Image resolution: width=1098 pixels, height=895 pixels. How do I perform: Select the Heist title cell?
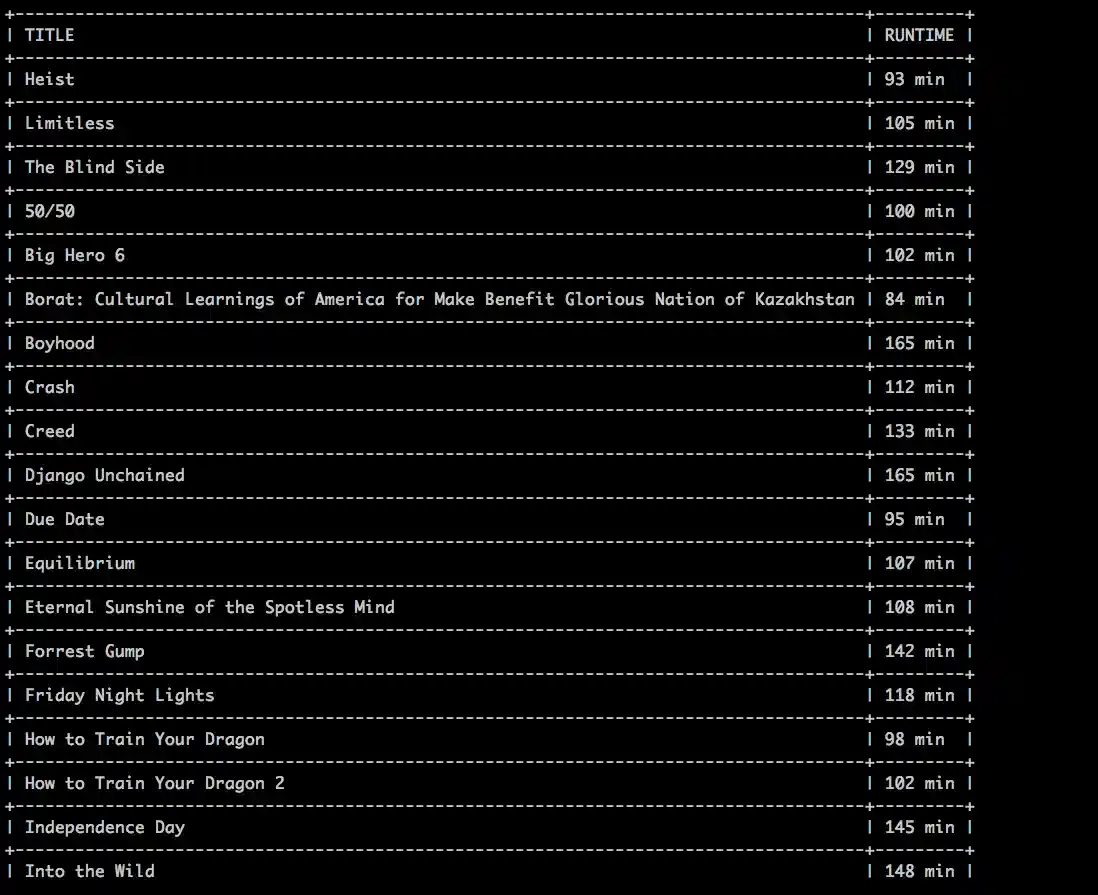[49, 79]
